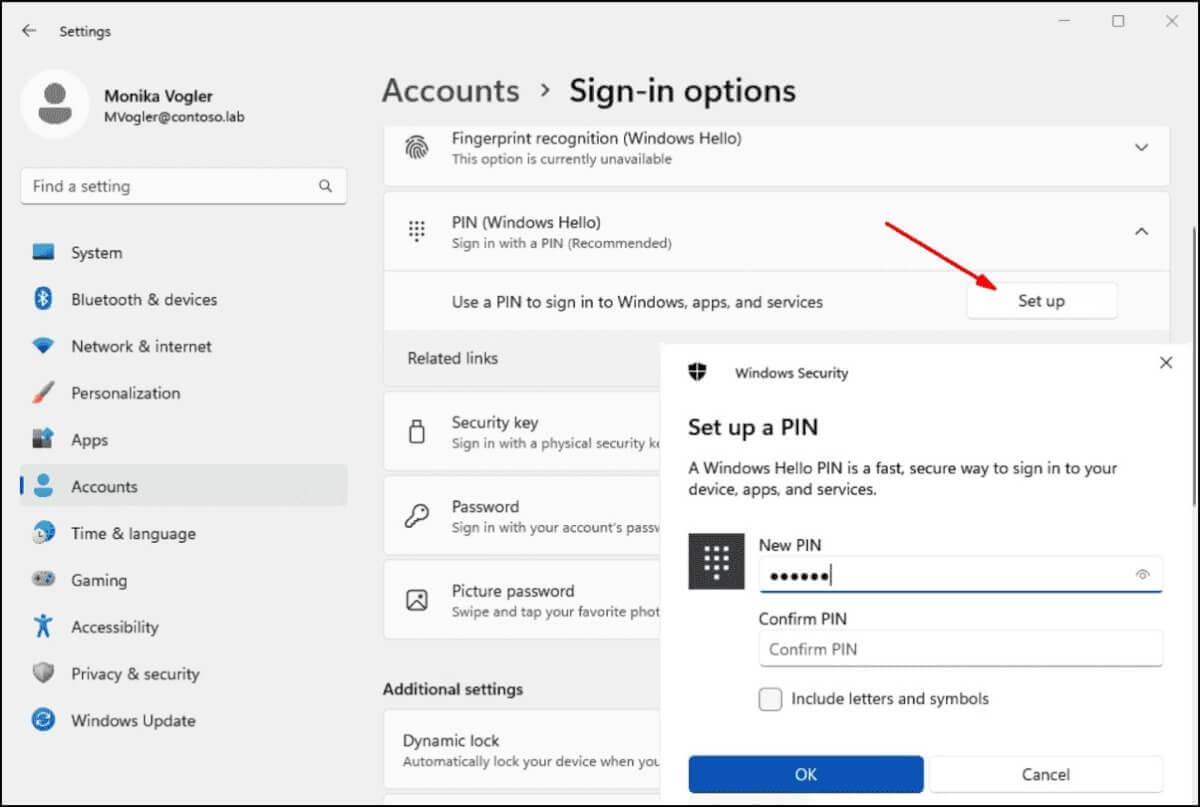Screen dimensions: 1200x807
Task: Open Time & language settings
Action: [184, 533]
